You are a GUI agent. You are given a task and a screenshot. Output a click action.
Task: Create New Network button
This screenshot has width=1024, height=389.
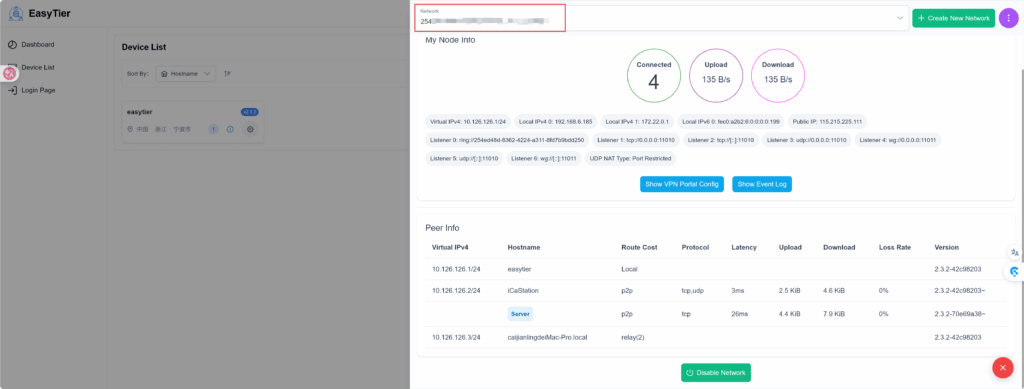click(x=953, y=18)
